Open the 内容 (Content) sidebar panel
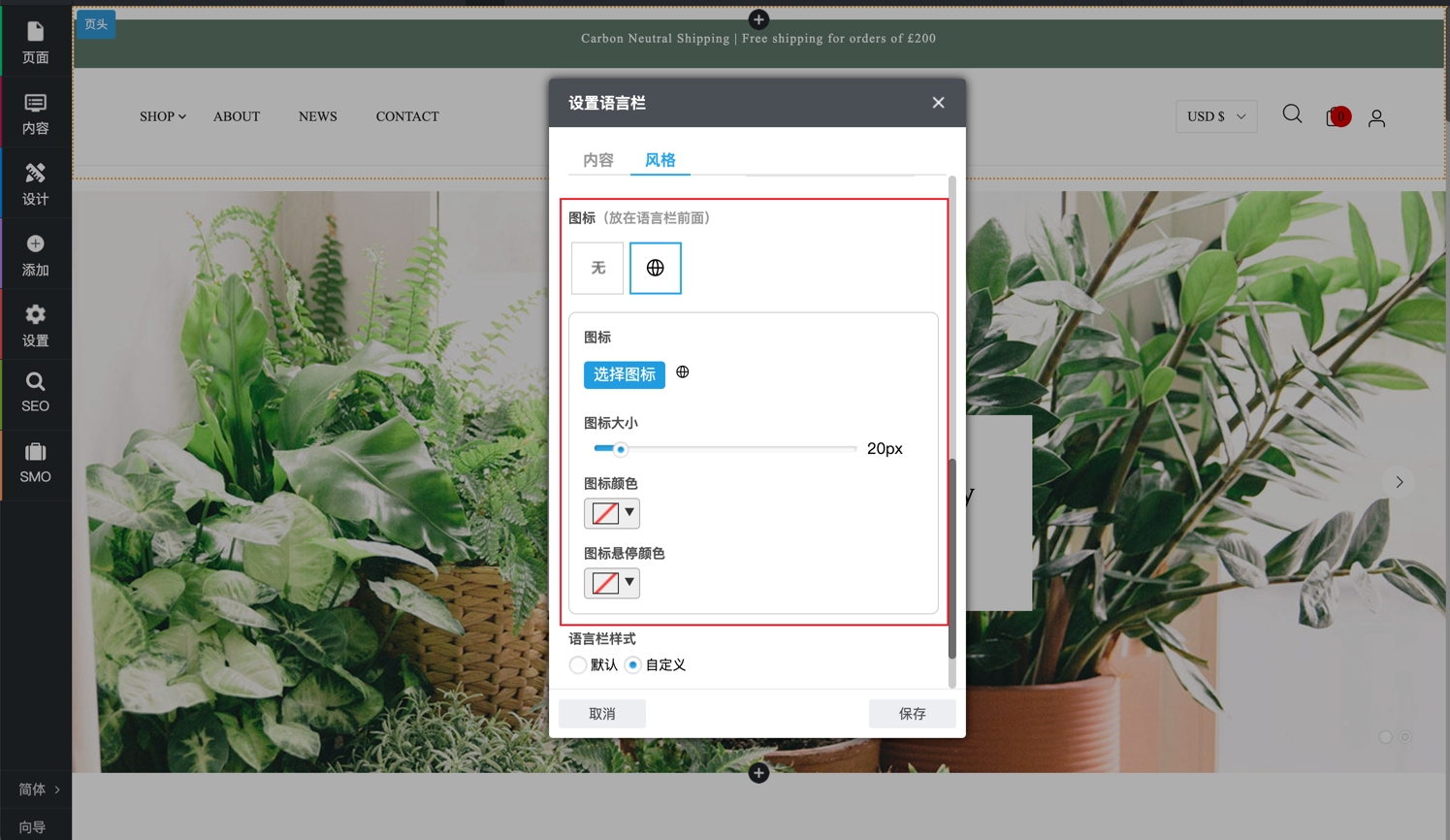The width and height of the screenshot is (1450, 840). coord(36,113)
